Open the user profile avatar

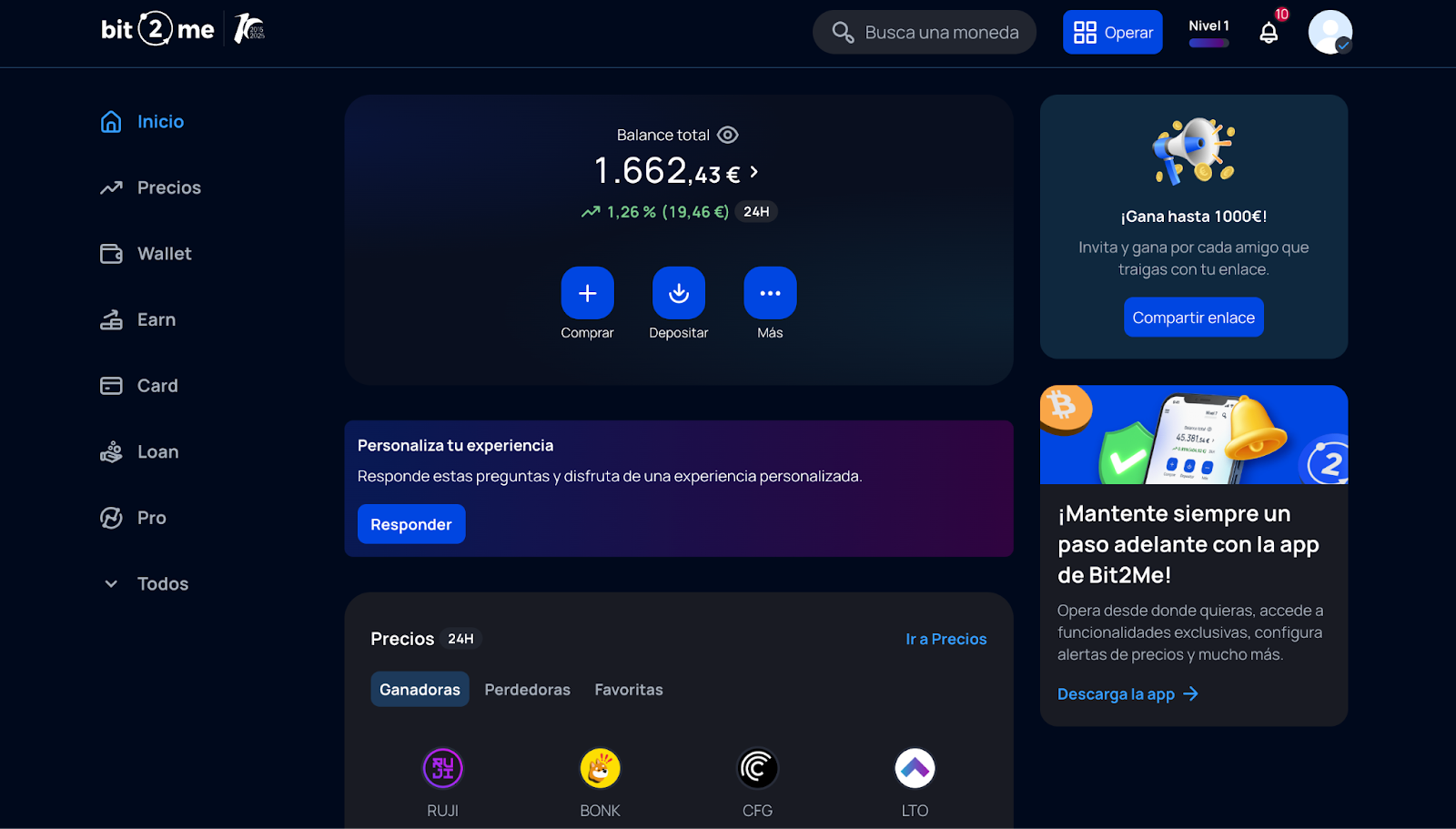[x=1330, y=33]
